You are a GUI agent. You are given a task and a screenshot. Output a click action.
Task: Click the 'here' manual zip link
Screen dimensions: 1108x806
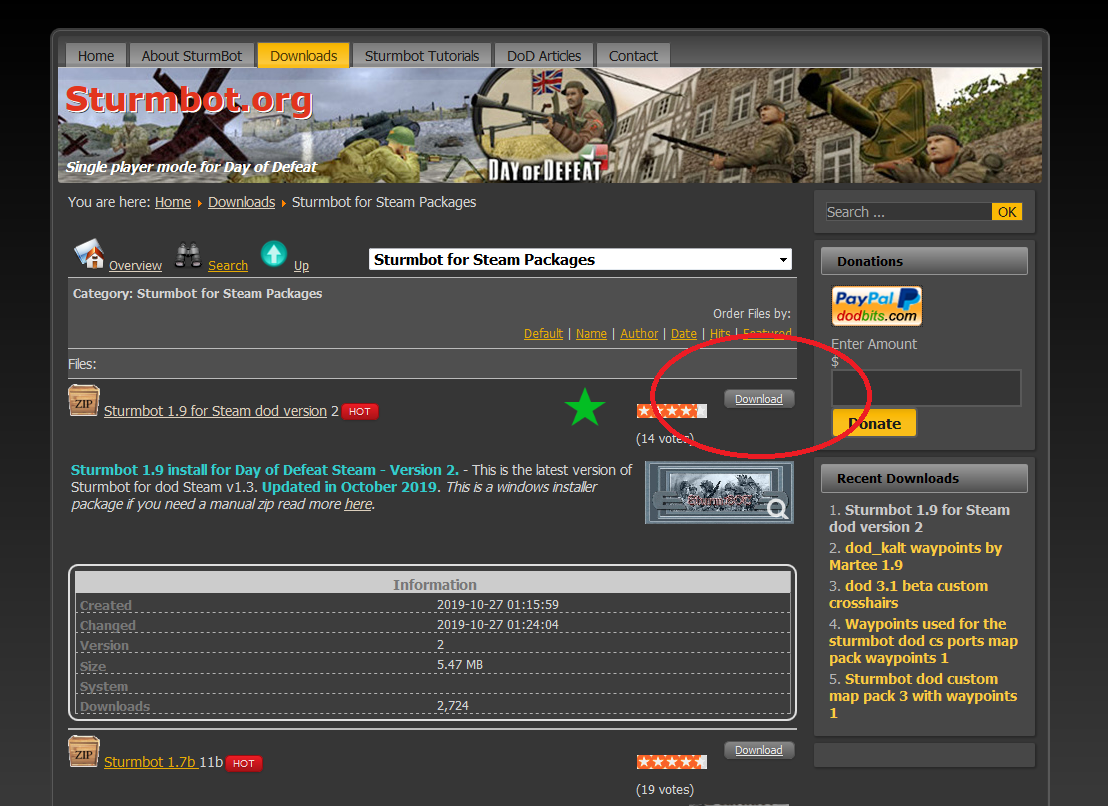(358, 504)
